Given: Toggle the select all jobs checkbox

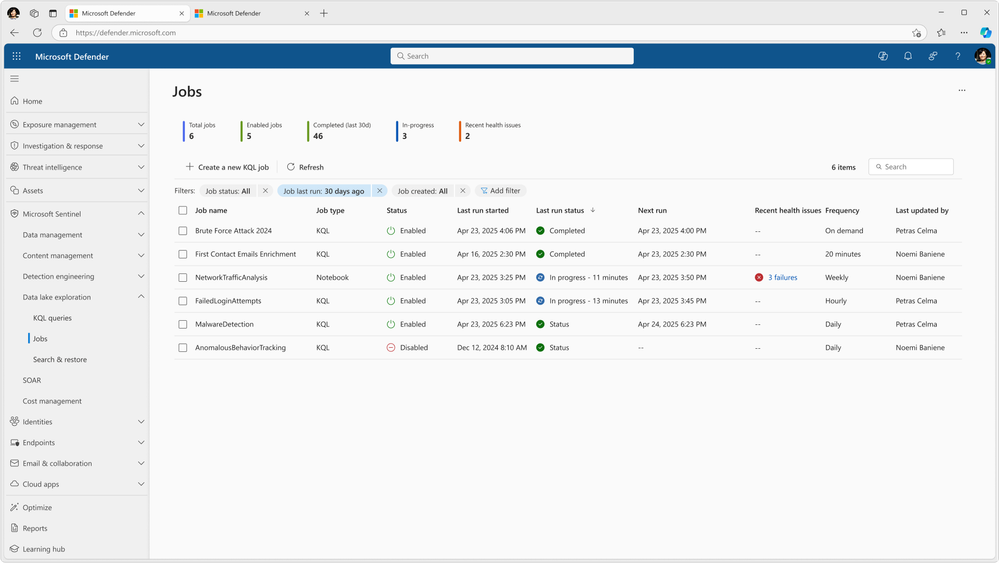Looking at the screenshot, I should pos(183,210).
